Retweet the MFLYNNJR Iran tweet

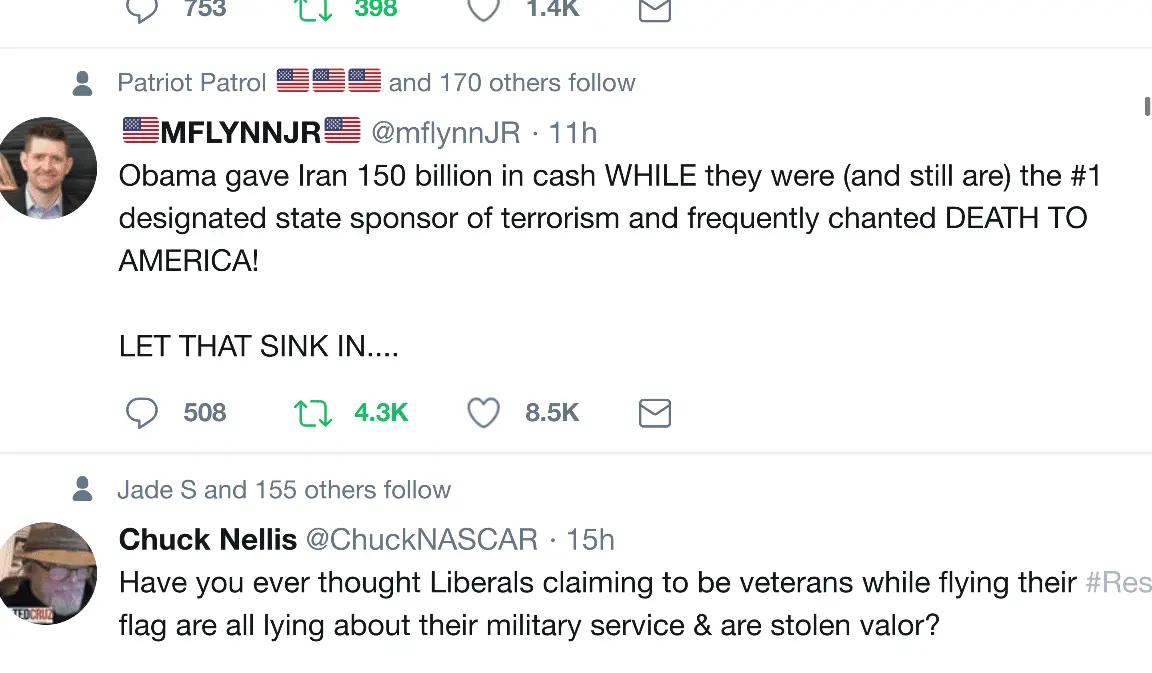point(313,413)
